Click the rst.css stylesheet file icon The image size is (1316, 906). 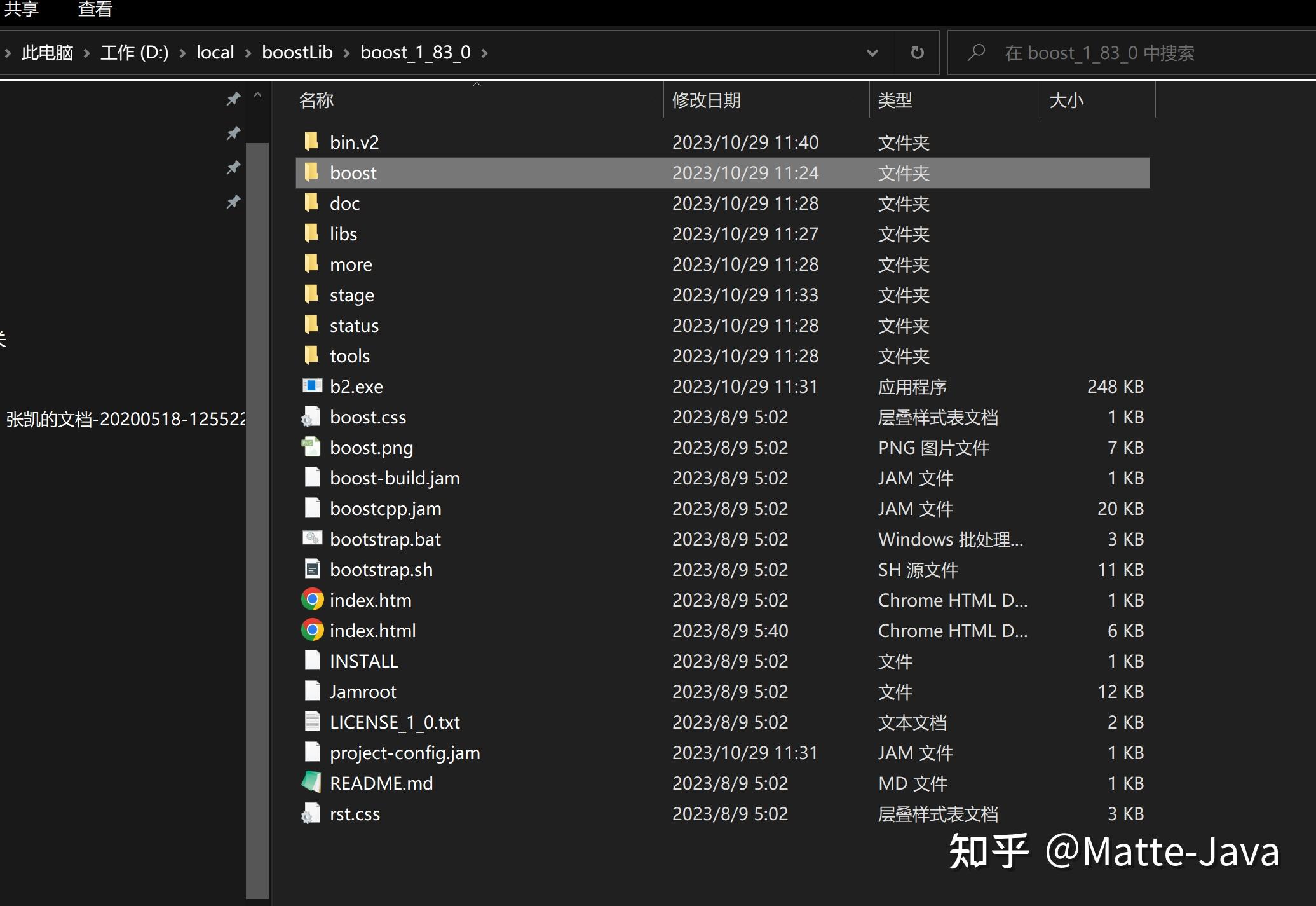tap(311, 813)
